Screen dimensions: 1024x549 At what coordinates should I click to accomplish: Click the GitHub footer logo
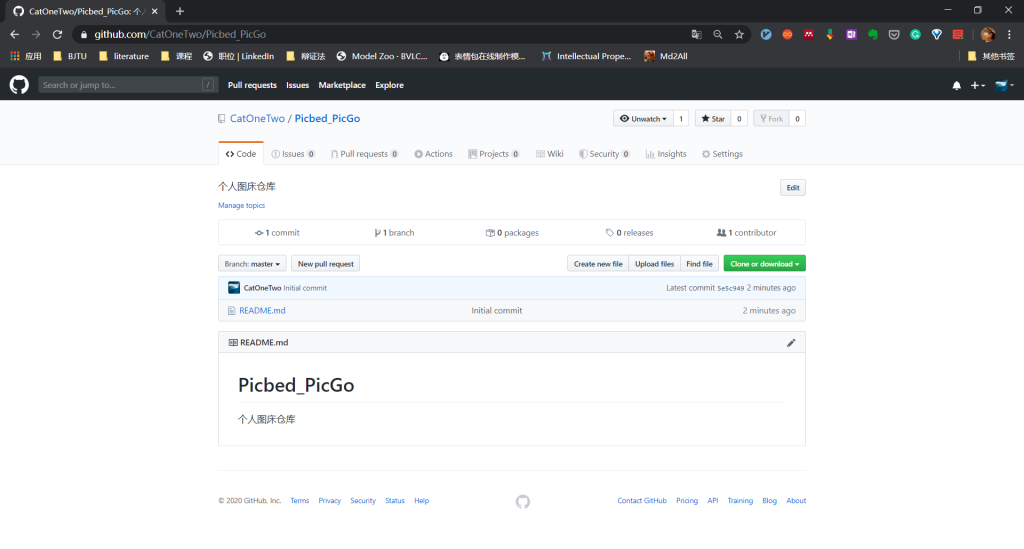pyautogui.click(x=522, y=501)
